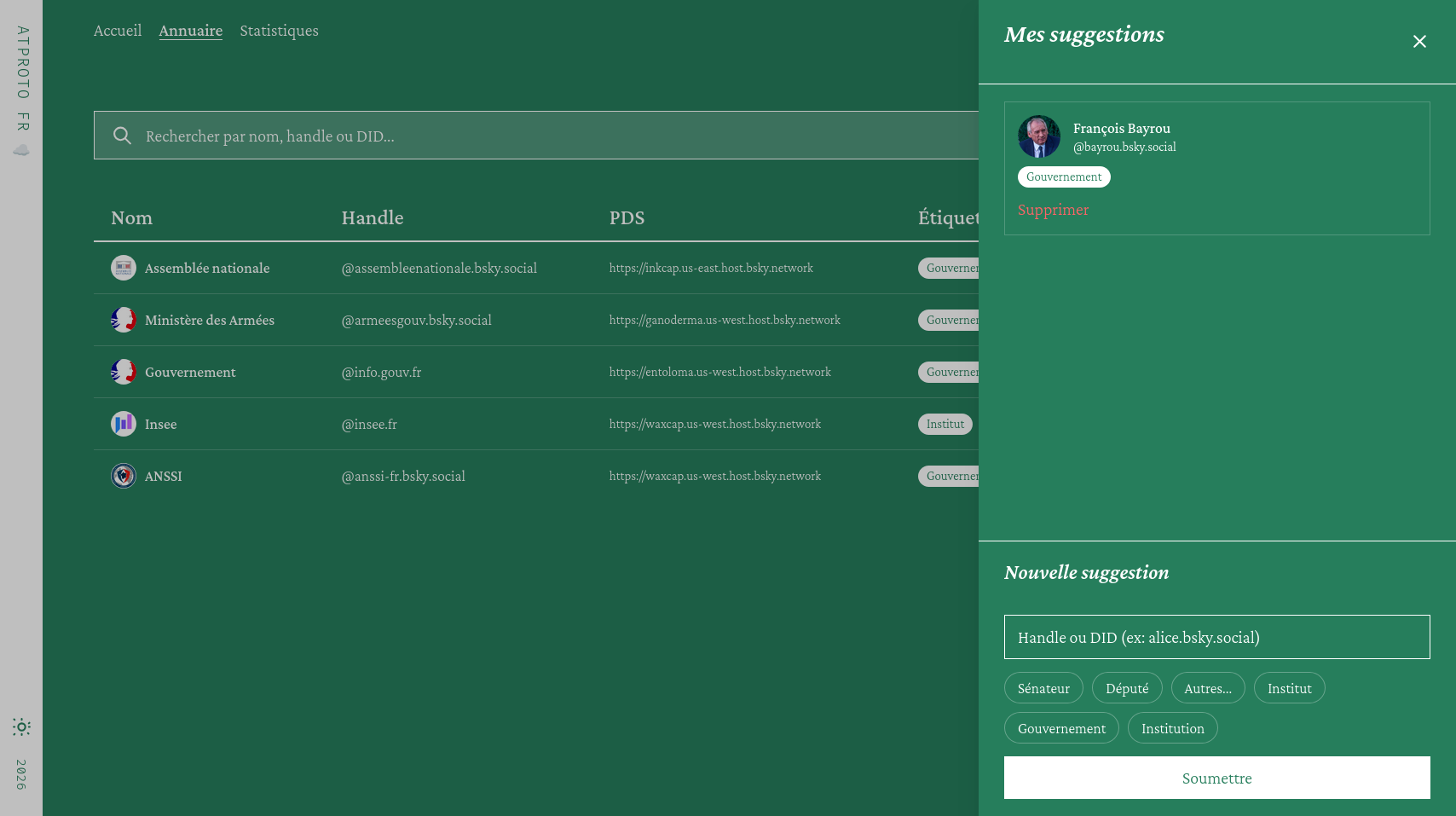Close the Mes suggestions panel

[x=1420, y=41]
